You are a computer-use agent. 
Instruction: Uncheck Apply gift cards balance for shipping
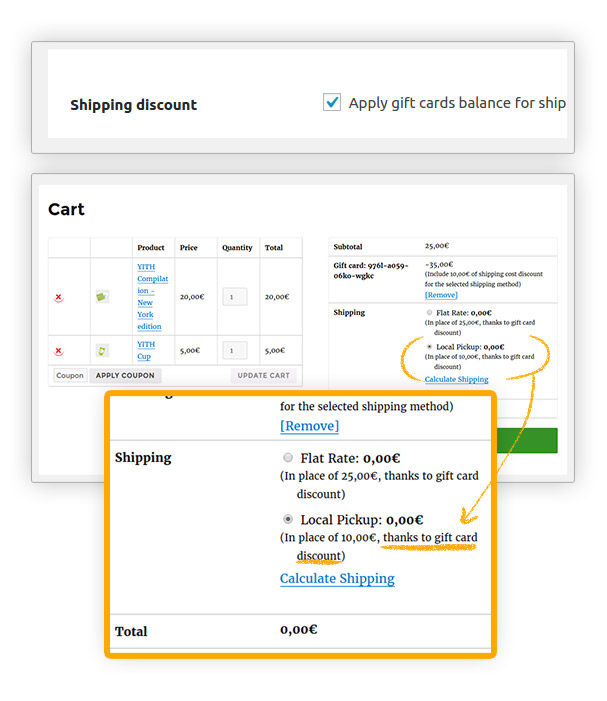point(332,102)
